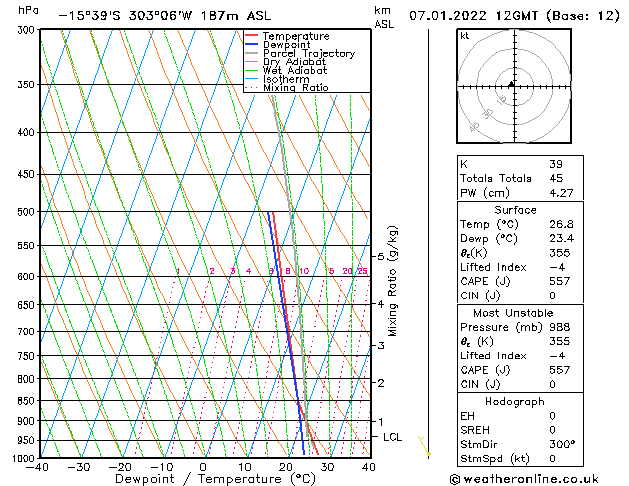The width and height of the screenshot is (629, 486).
Task: Click the weatheronline.co.uk copyright link
Action: 524,479
